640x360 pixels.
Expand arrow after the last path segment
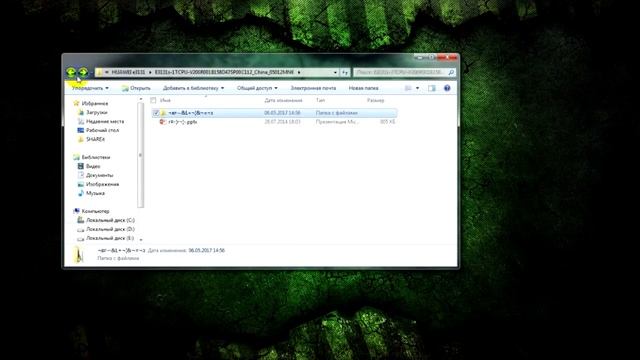tap(299, 72)
